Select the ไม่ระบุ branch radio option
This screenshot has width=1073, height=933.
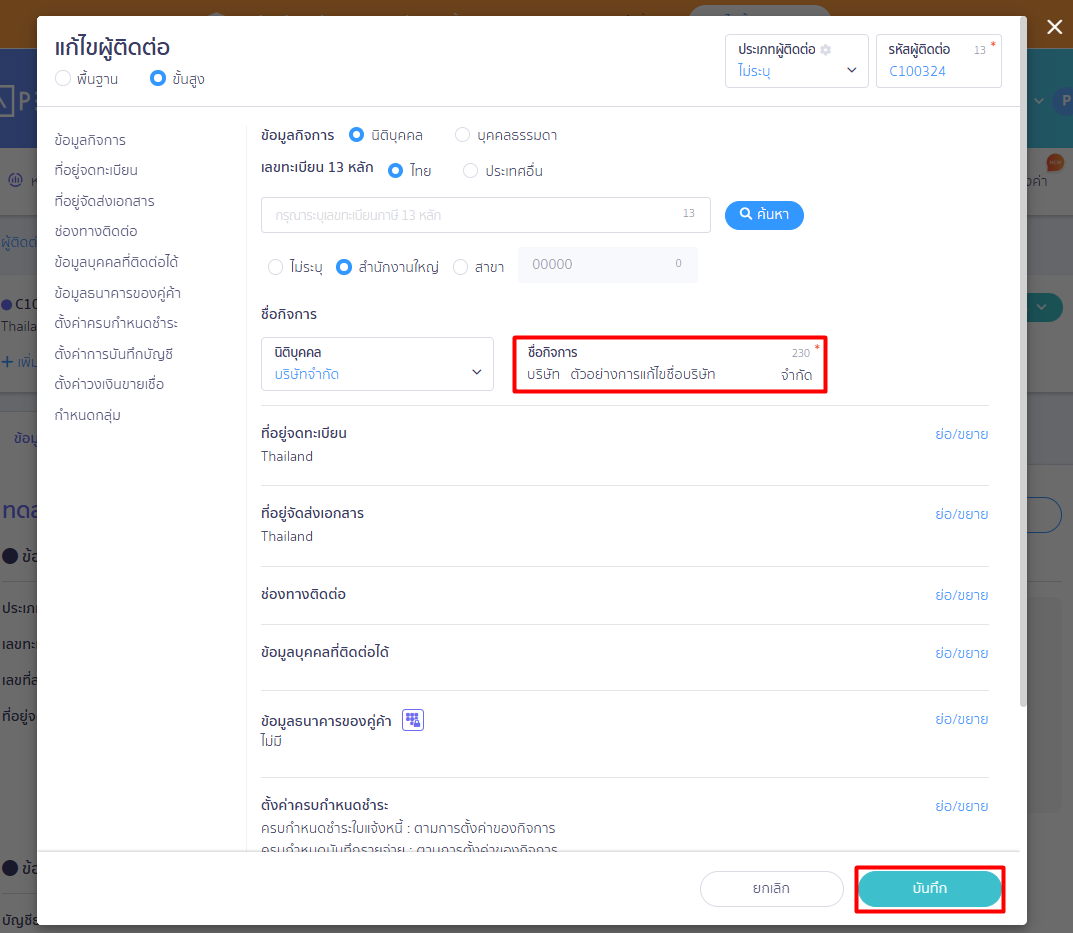pos(276,267)
